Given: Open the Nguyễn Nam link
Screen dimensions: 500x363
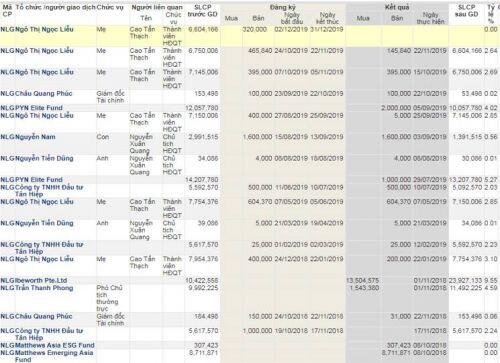Looking at the screenshot, I should coord(35,137).
